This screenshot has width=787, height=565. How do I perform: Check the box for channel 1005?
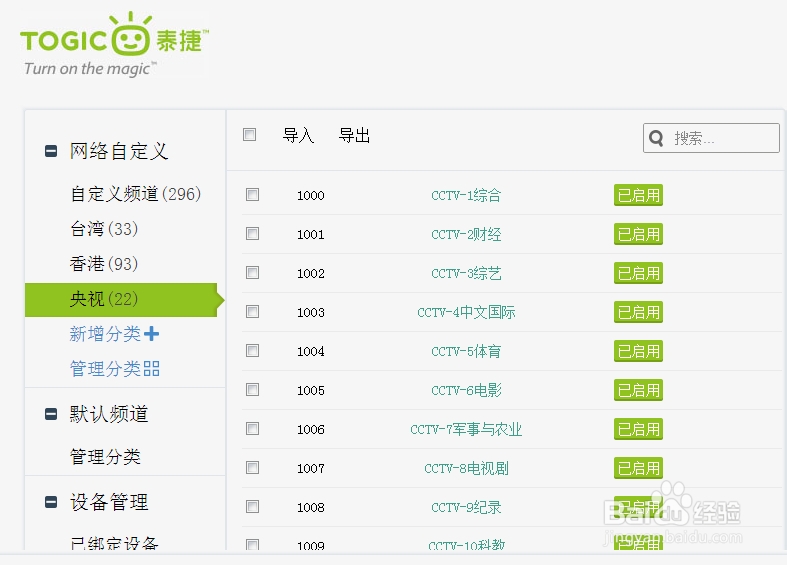(x=252, y=390)
